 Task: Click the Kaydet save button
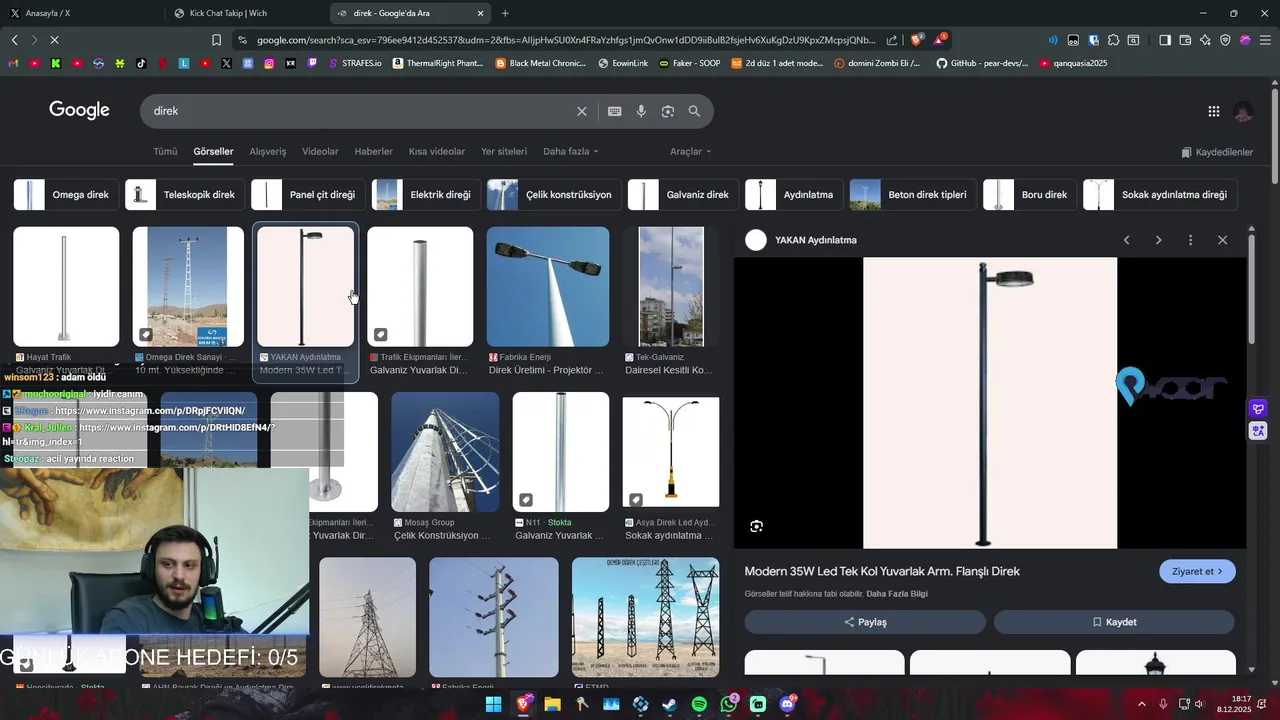[1114, 622]
